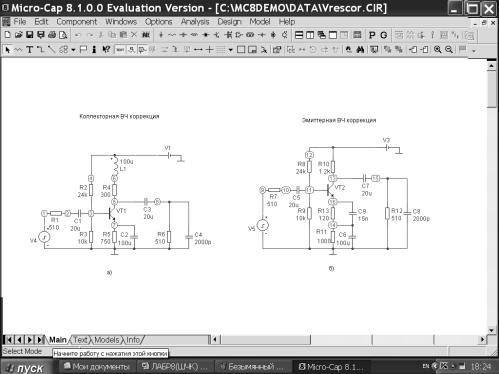This screenshot has height=374, width=499.
Task: Expand the dropdown arrow next to grid lines icon
Action: tap(231, 50)
